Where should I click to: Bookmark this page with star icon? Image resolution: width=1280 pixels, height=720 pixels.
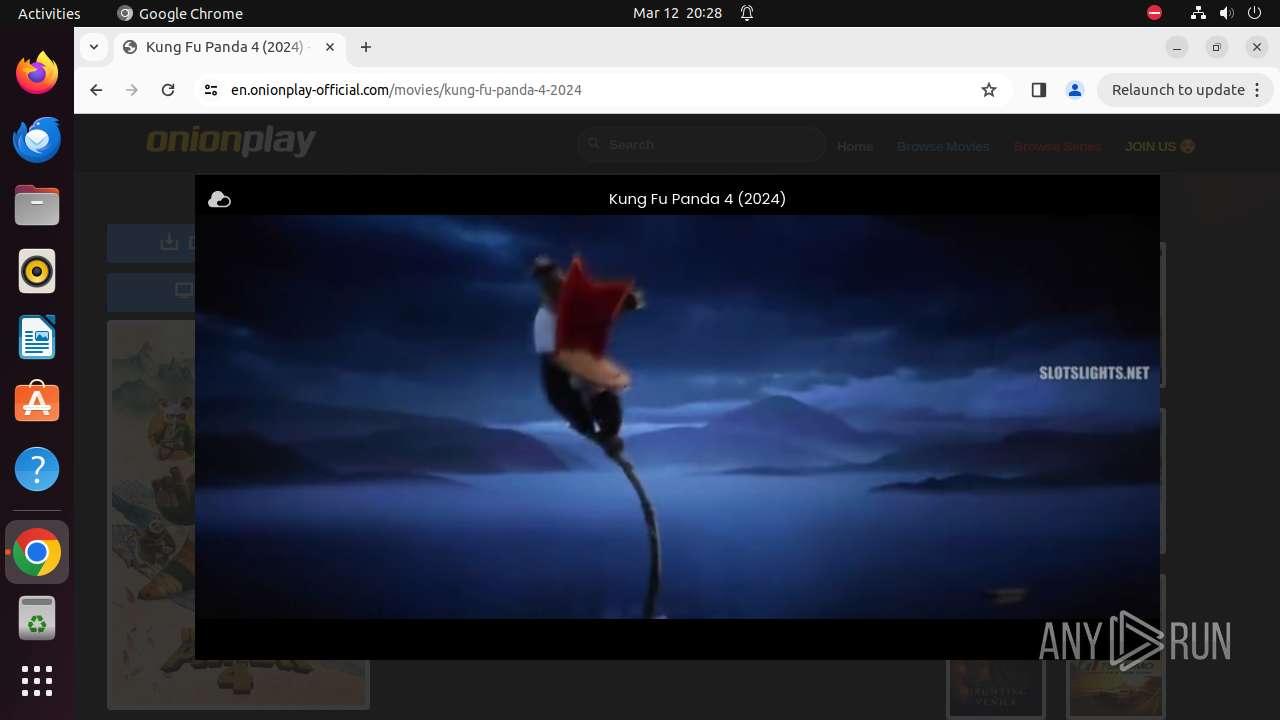[x=989, y=90]
